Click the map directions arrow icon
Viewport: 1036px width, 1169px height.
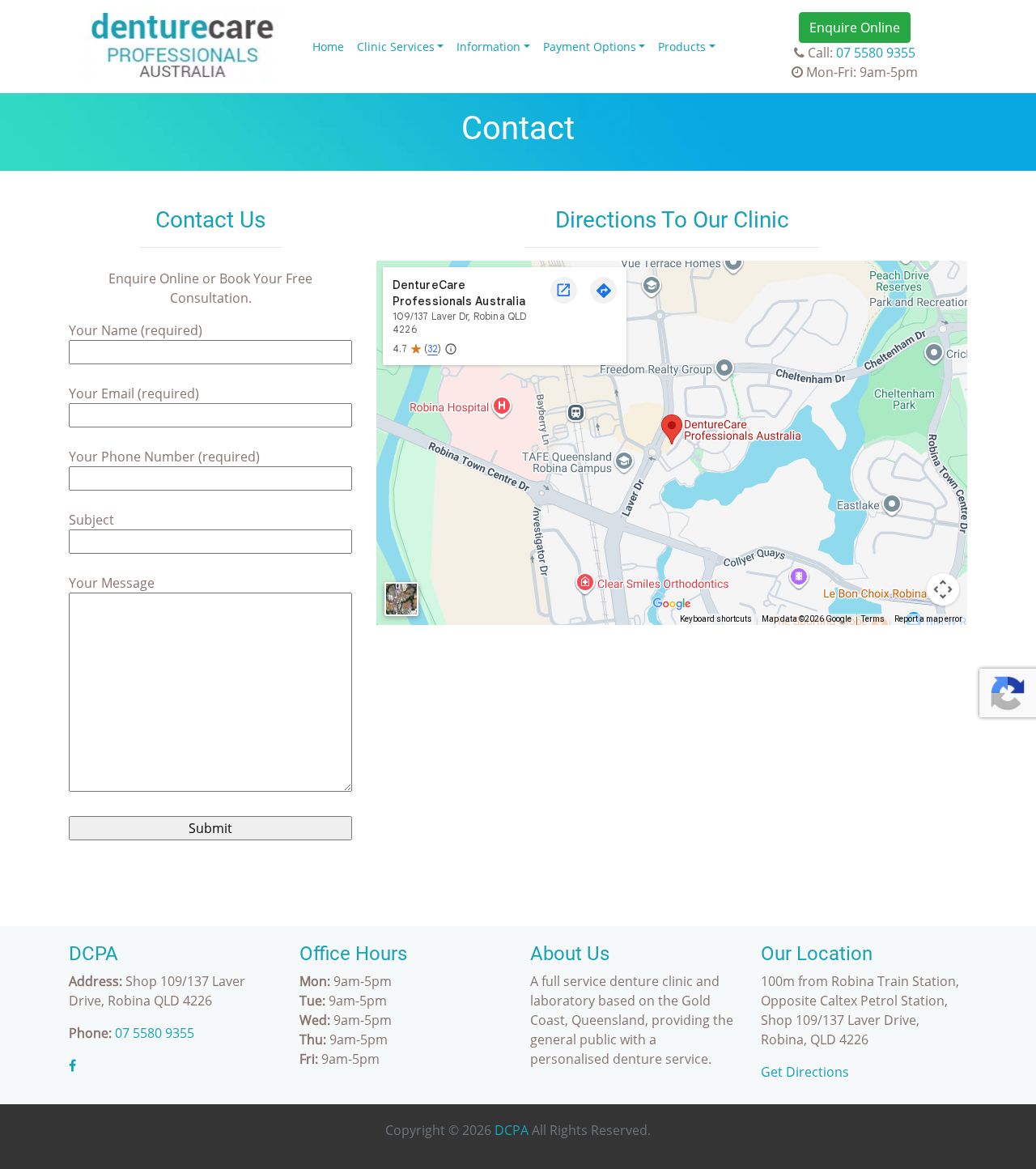pyautogui.click(x=603, y=290)
